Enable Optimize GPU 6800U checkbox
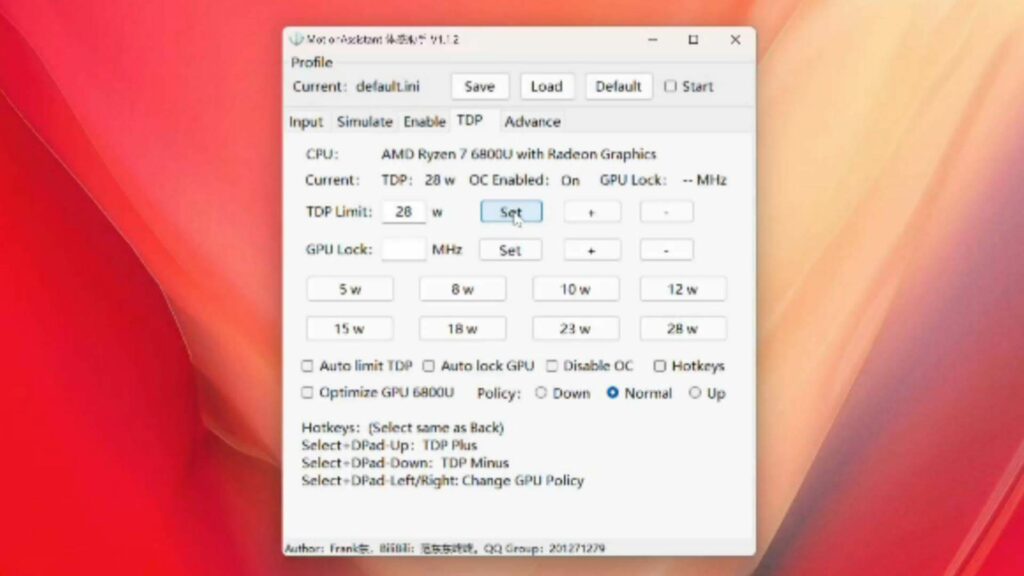 coord(307,392)
